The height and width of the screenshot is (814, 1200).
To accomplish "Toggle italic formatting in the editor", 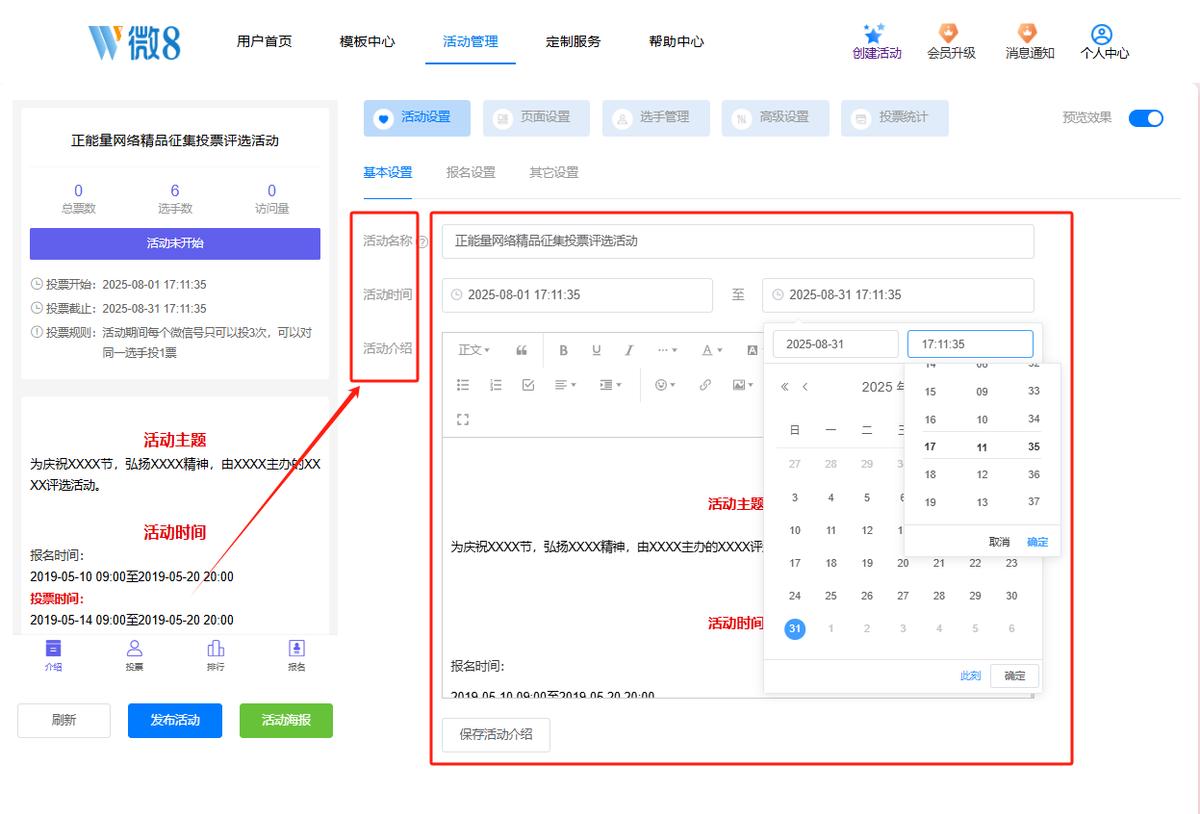I will pyautogui.click(x=629, y=350).
